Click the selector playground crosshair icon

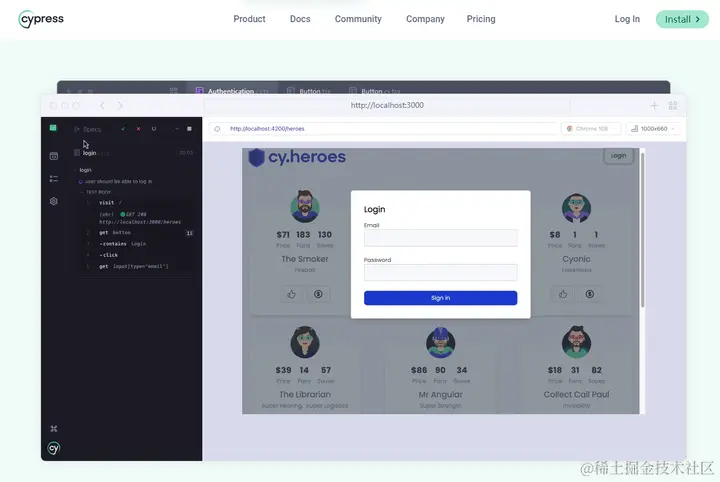click(x=217, y=129)
